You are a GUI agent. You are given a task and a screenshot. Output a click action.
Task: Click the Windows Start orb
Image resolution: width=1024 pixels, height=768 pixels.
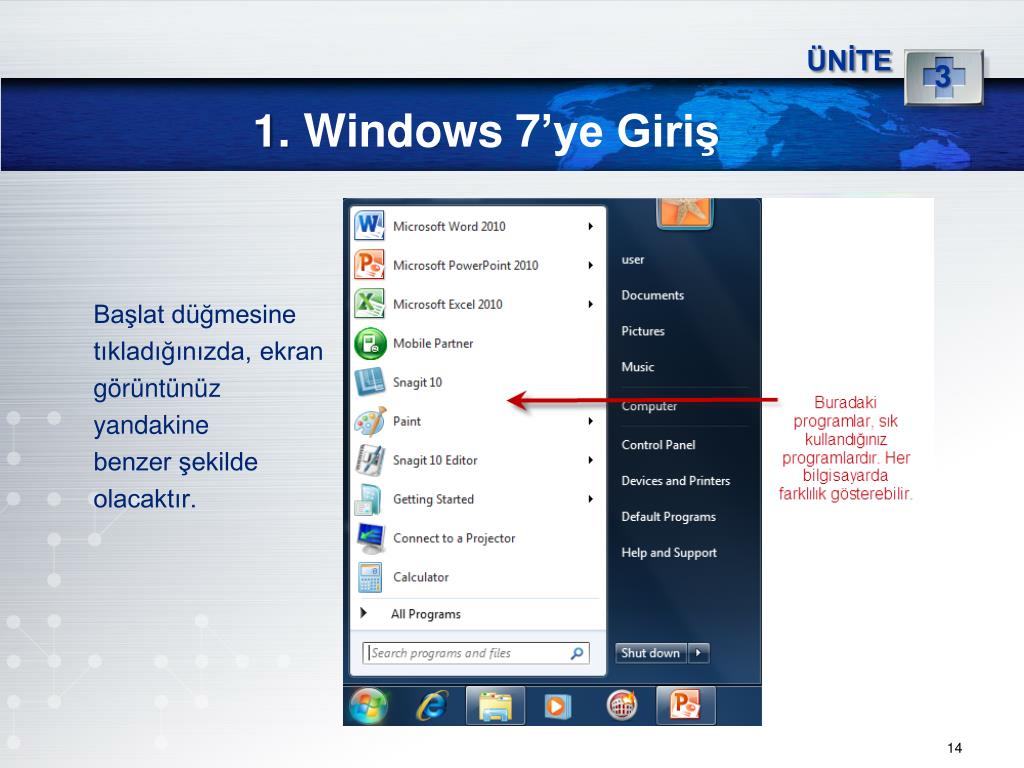click(x=368, y=707)
